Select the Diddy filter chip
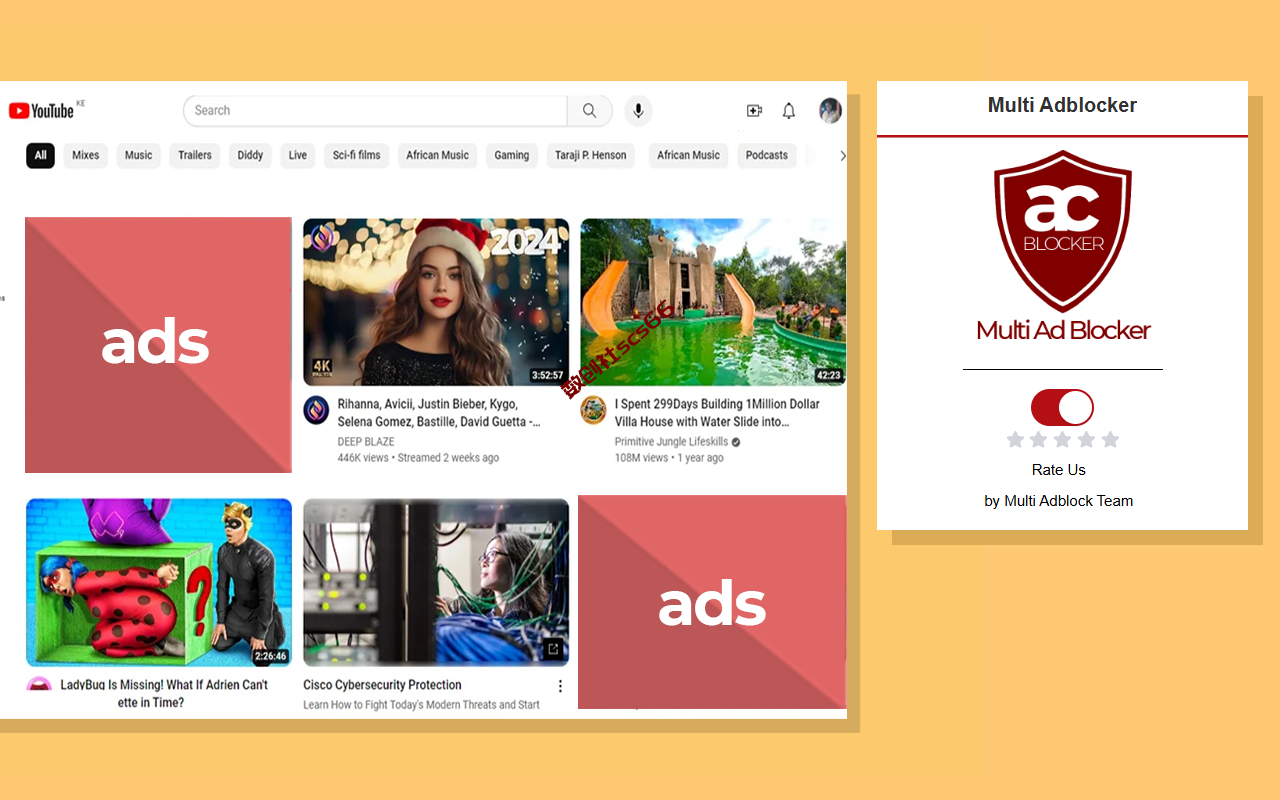This screenshot has width=1280, height=800. tap(251, 155)
